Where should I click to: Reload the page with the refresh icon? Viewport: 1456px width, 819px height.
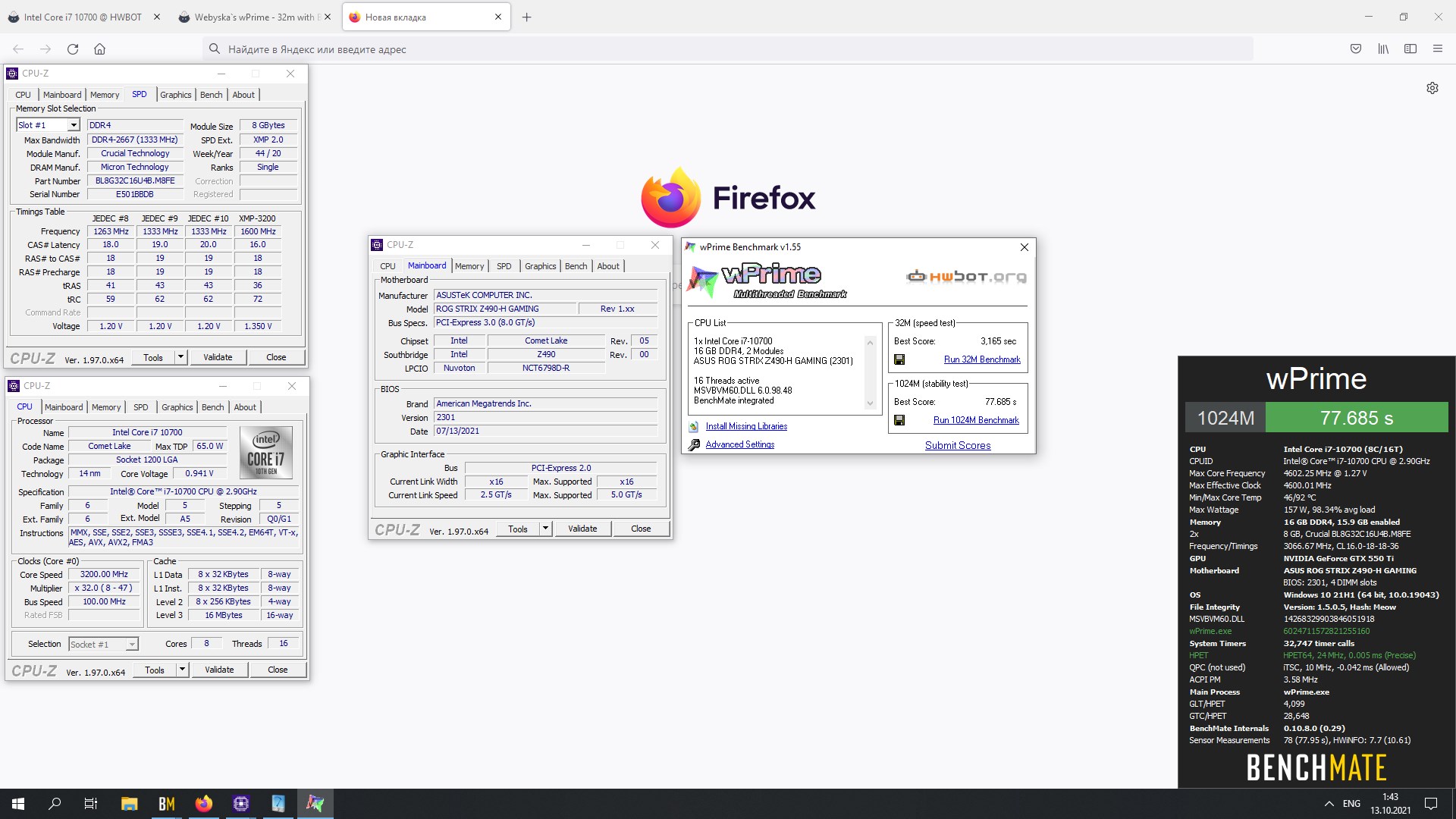tap(73, 49)
